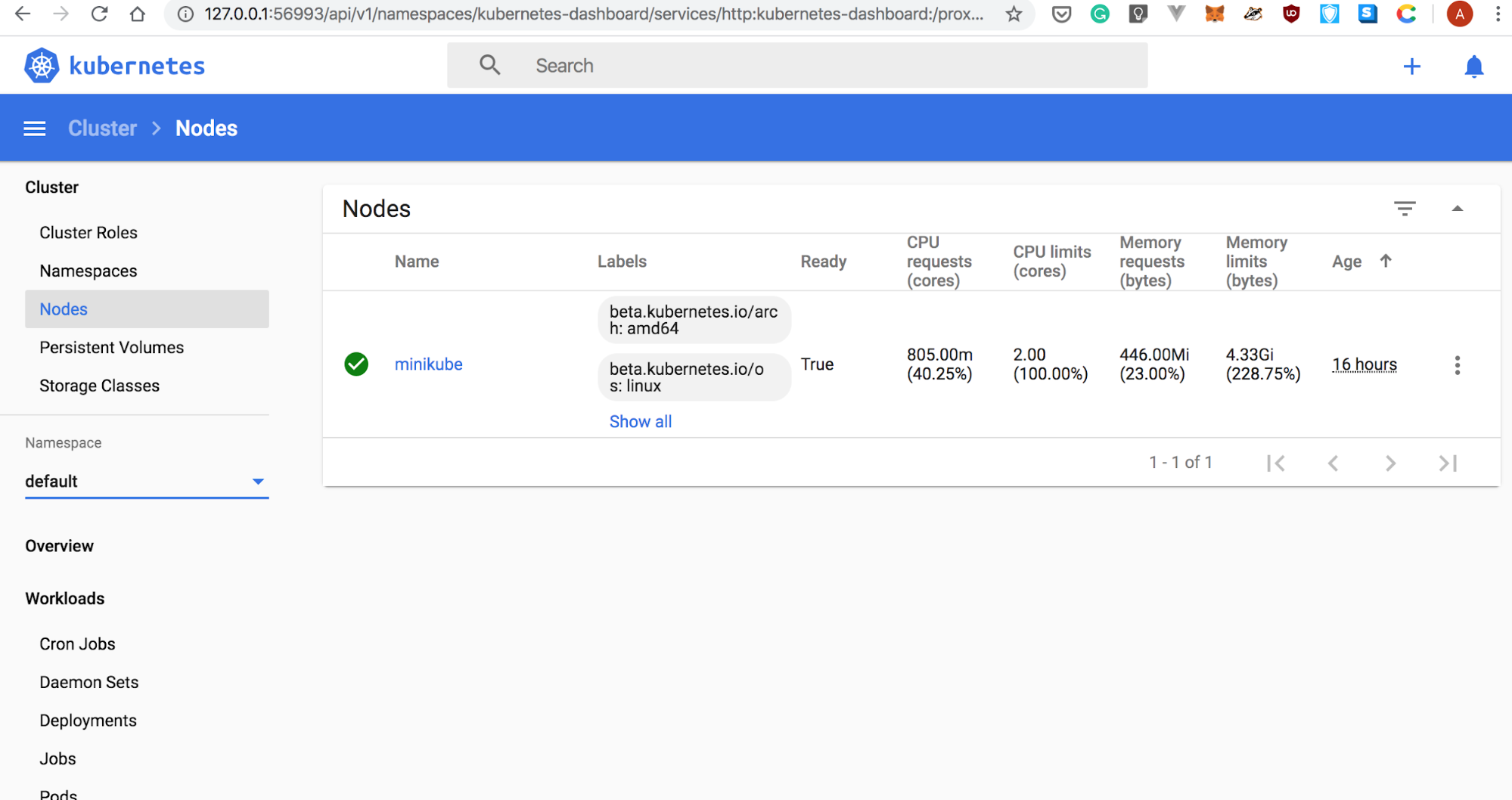This screenshot has width=1512, height=800.
Task: Click Show all labels link
Action: coord(641,422)
